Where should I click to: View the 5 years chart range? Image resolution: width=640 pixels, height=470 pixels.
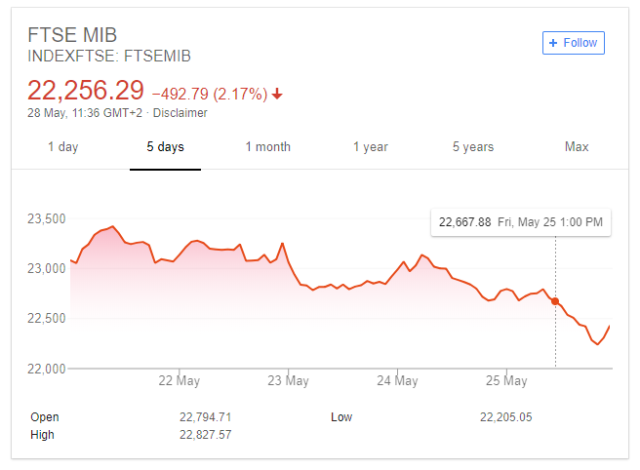(x=473, y=147)
